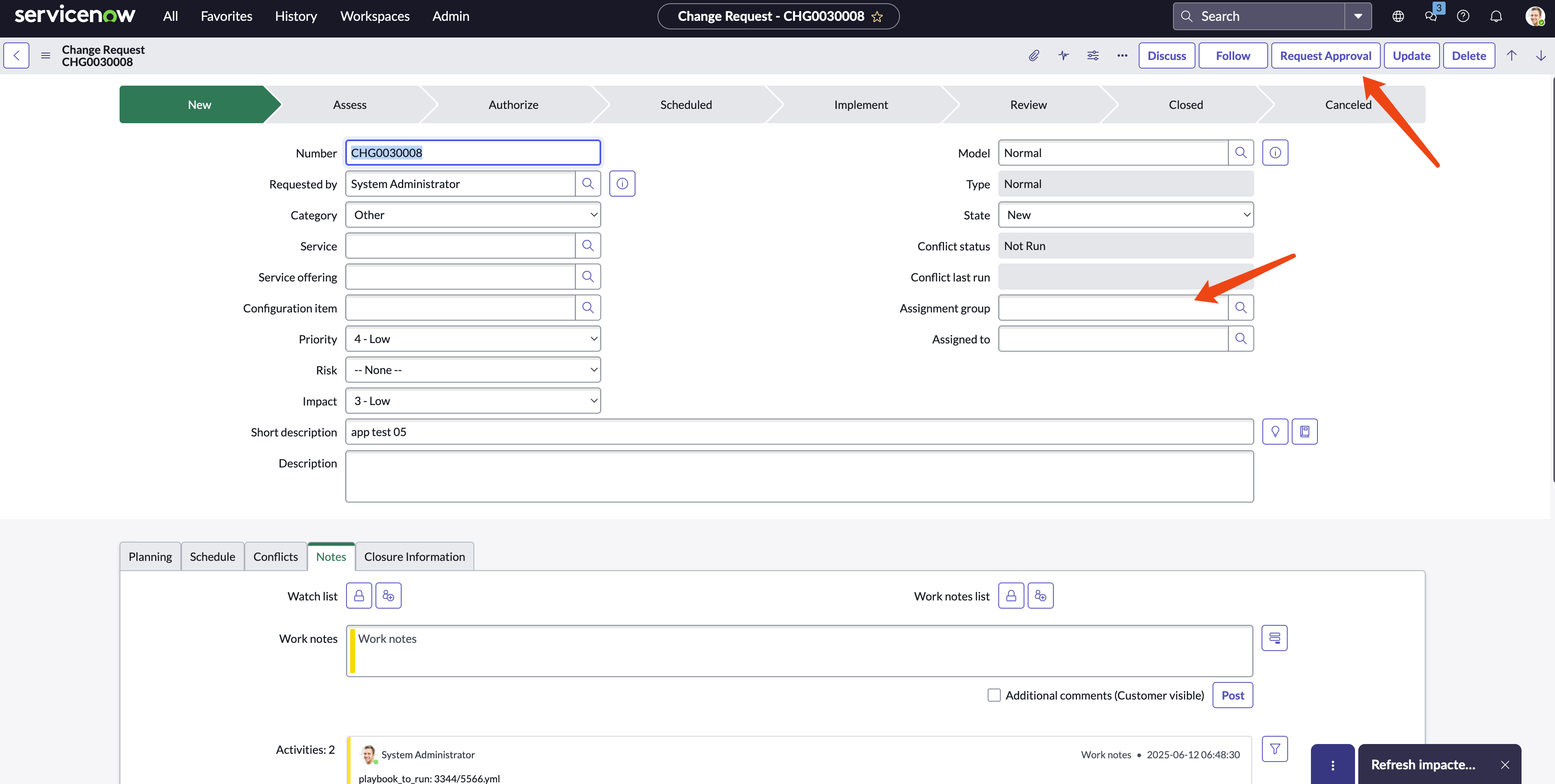Open the State dropdown list
The height and width of the screenshot is (784, 1555).
point(1125,215)
